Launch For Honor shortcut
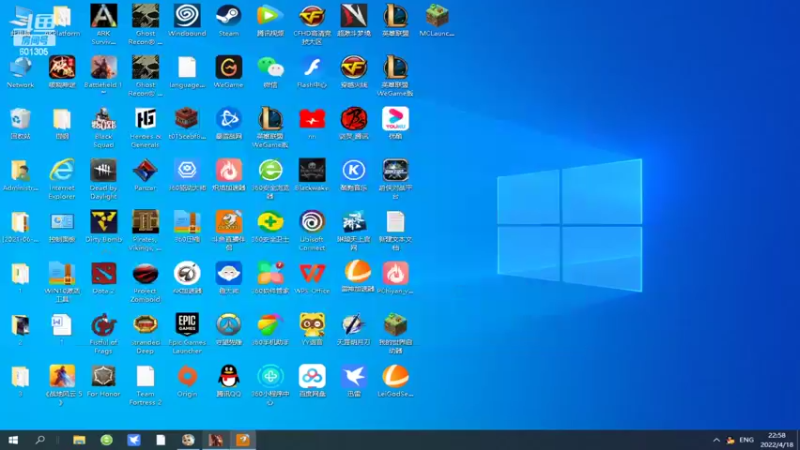 click(x=104, y=381)
